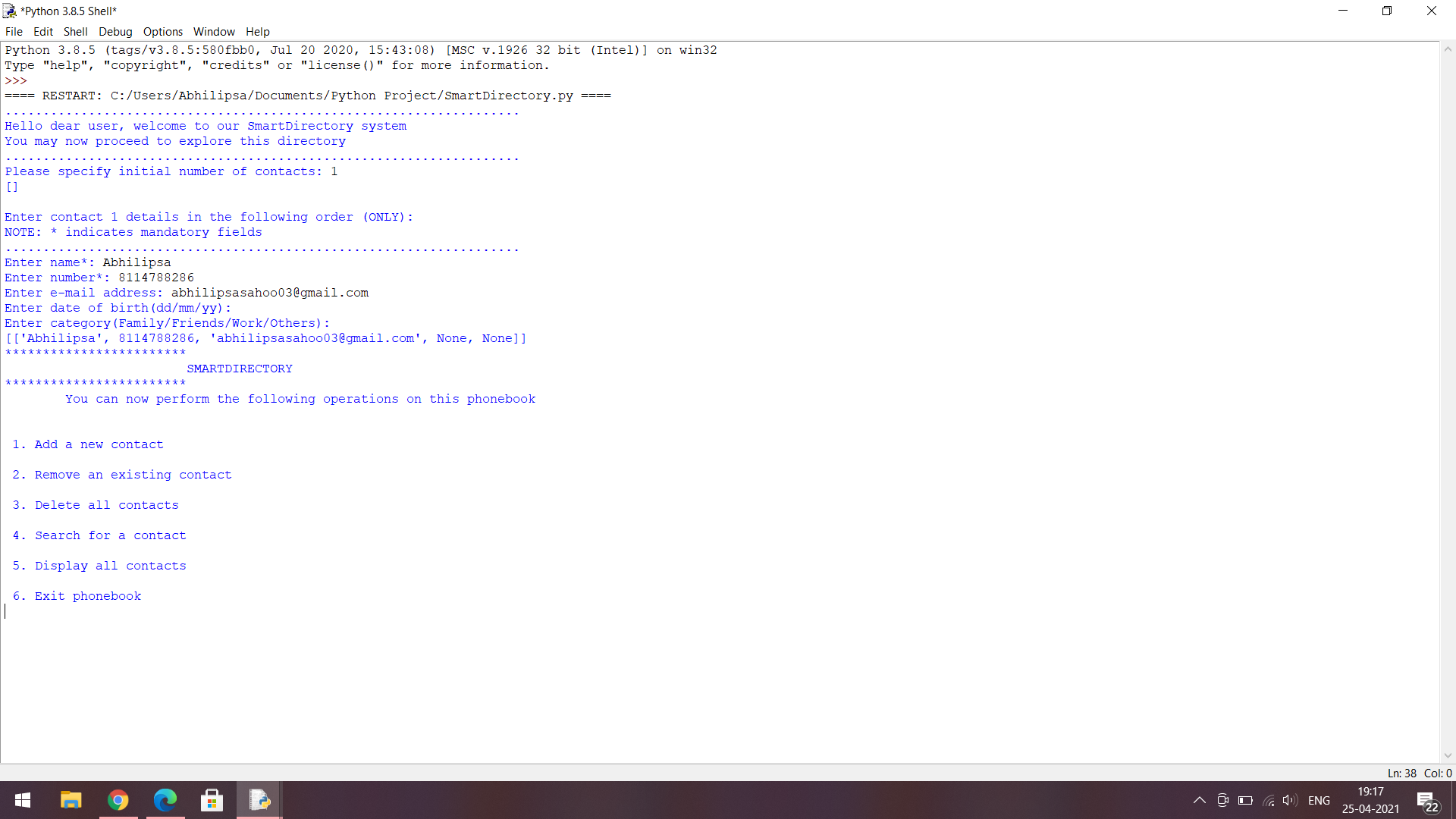
Task: Open the Options menu
Action: point(162,32)
